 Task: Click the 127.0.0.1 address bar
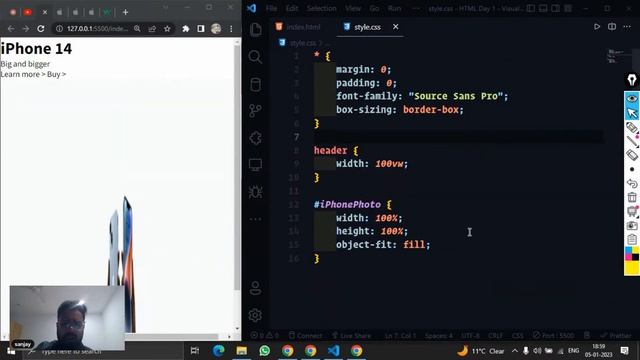point(97,29)
